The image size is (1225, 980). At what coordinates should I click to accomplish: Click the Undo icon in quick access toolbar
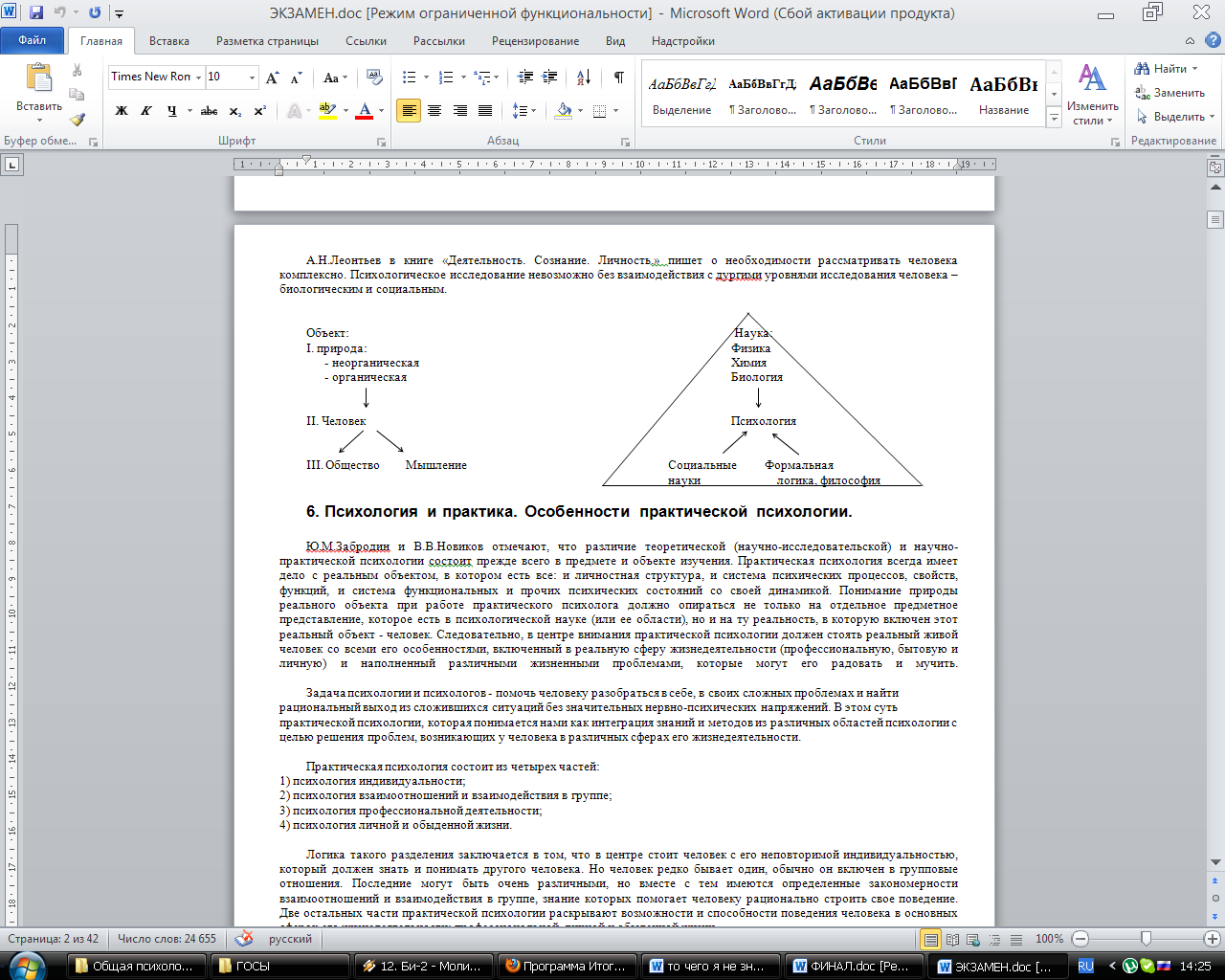coord(60,13)
